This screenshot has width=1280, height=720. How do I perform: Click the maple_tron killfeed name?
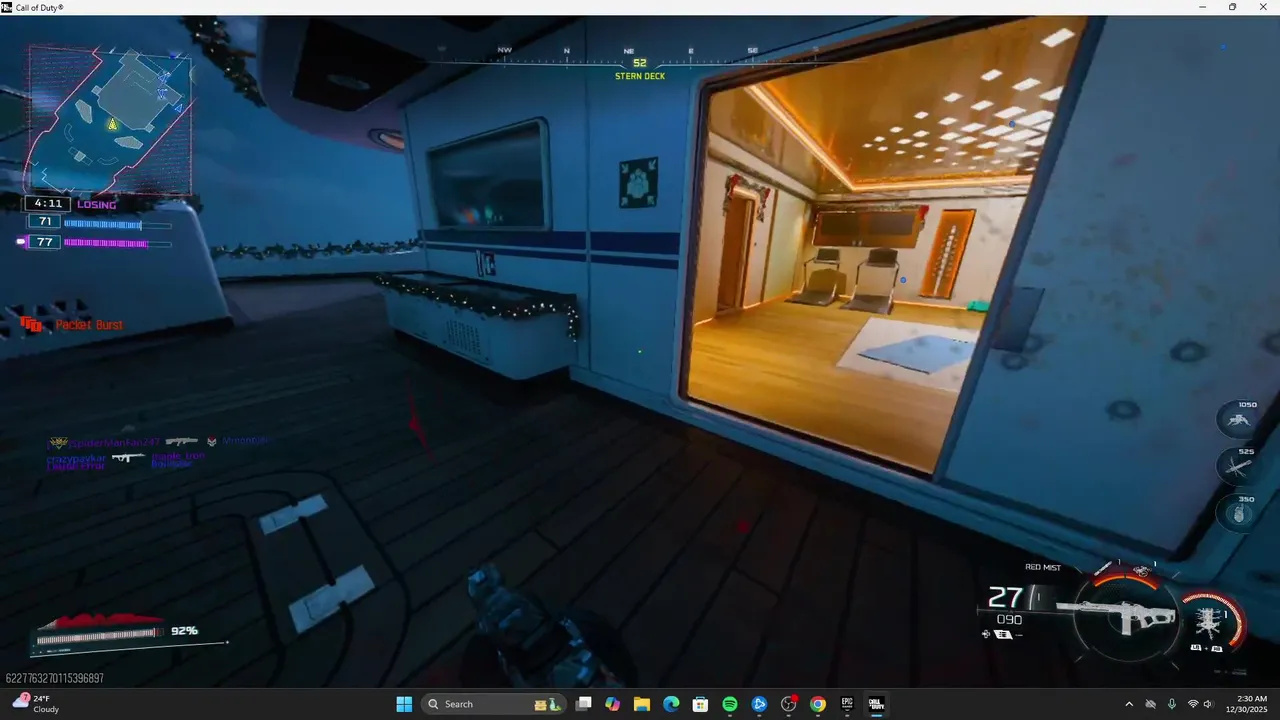tap(178, 456)
